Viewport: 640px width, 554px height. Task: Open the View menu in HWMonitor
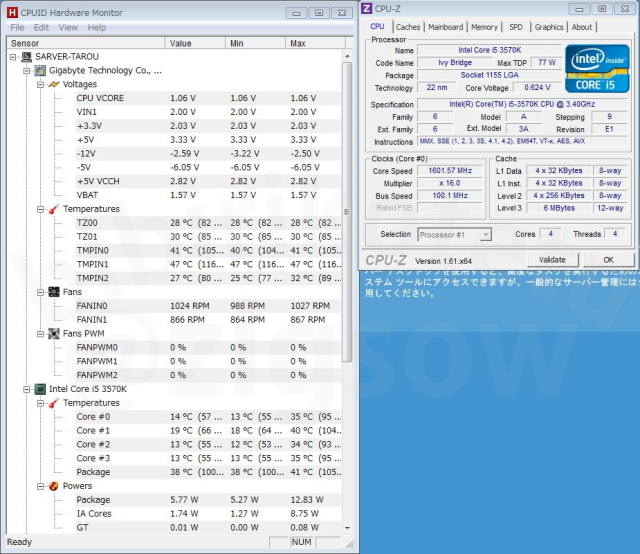pos(68,28)
